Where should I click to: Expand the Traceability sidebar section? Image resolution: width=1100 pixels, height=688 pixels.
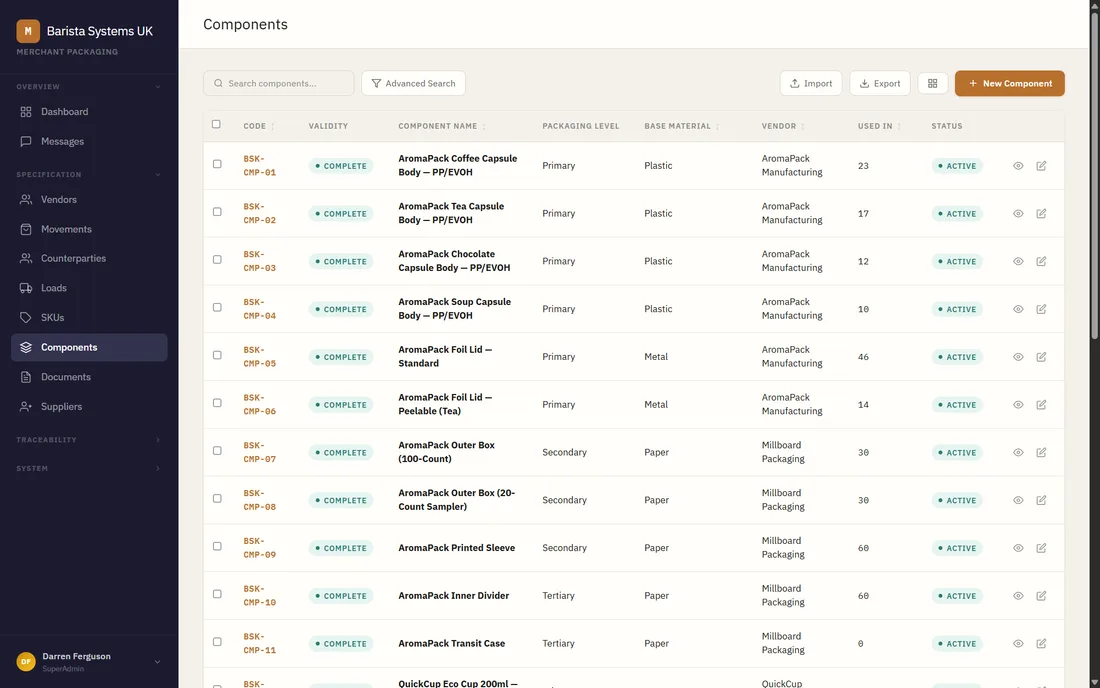coord(158,440)
